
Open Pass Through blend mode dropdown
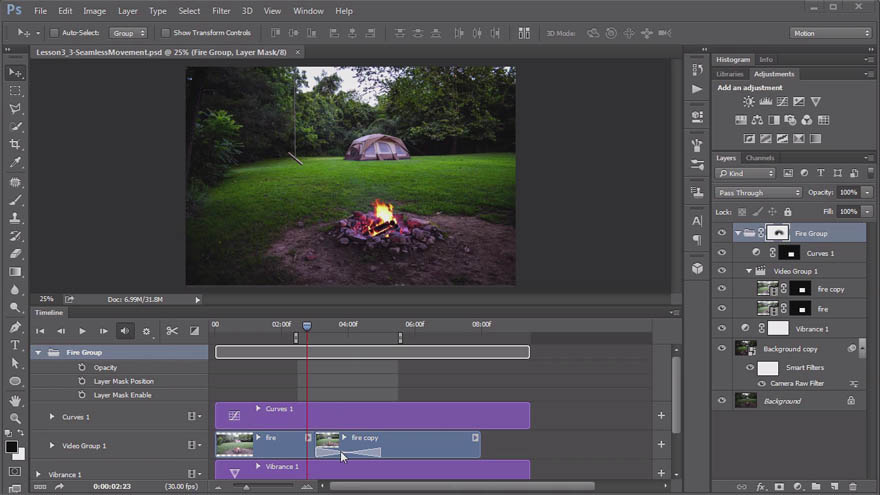click(x=758, y=192)
